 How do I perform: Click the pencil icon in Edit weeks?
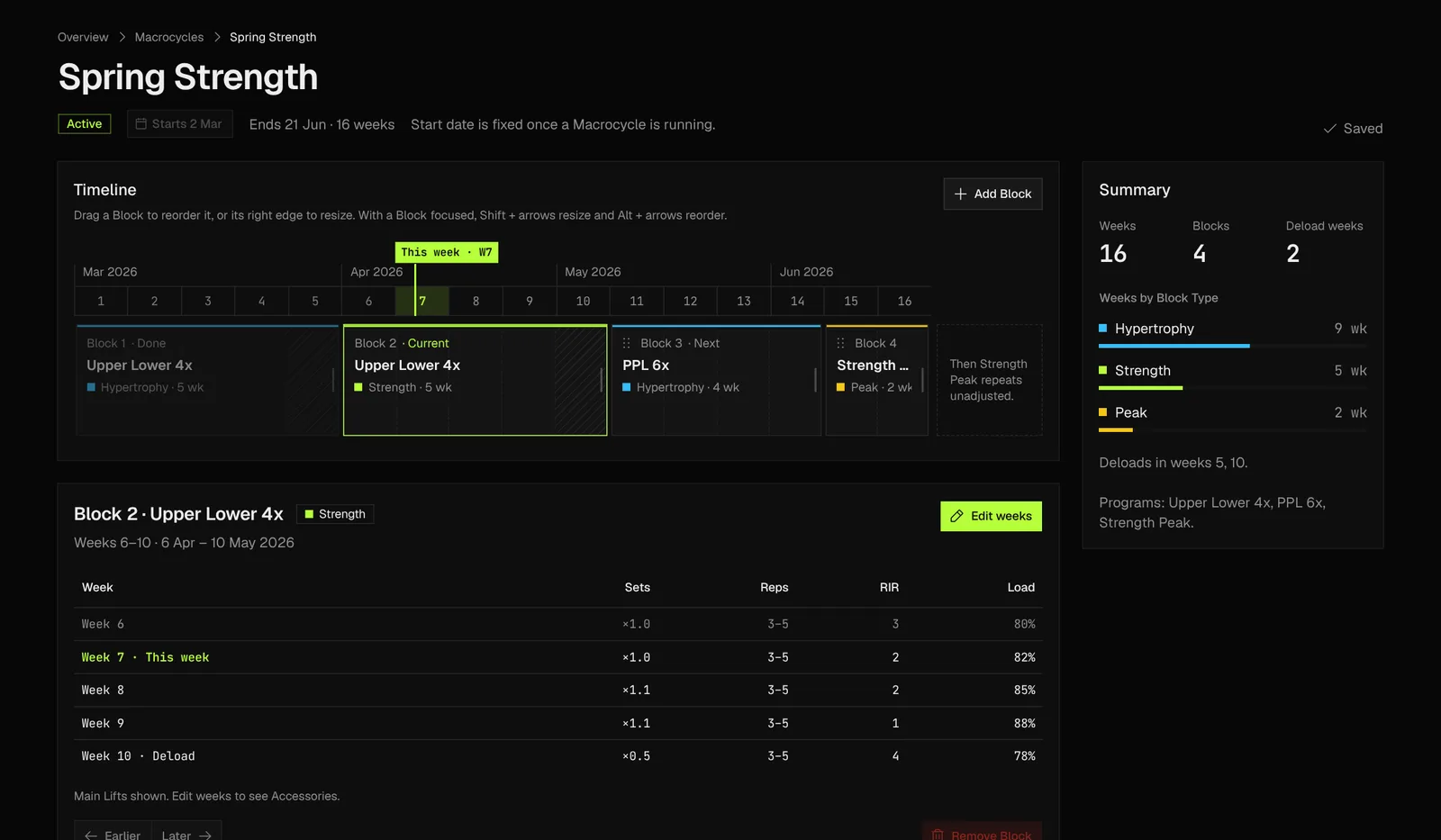tap(956, 516)
